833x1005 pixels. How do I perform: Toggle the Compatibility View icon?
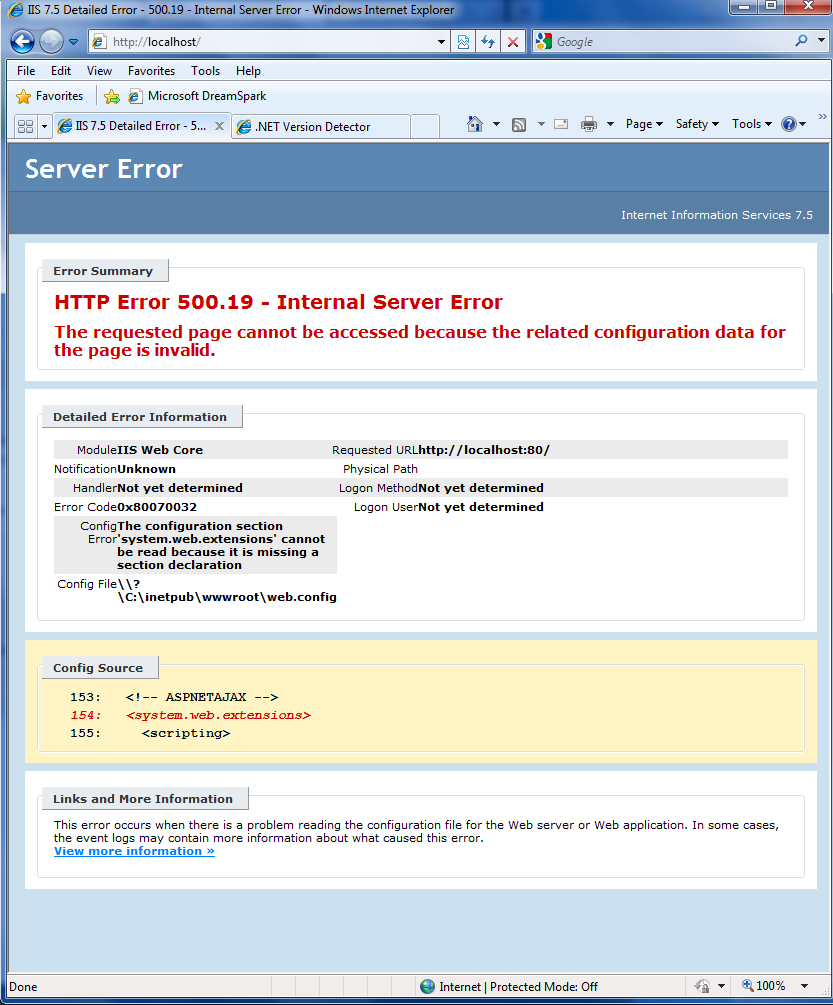pos(463,42)
